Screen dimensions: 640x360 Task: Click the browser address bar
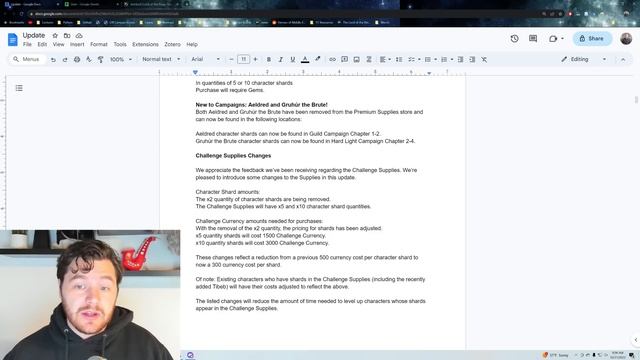tap(286, 14)
